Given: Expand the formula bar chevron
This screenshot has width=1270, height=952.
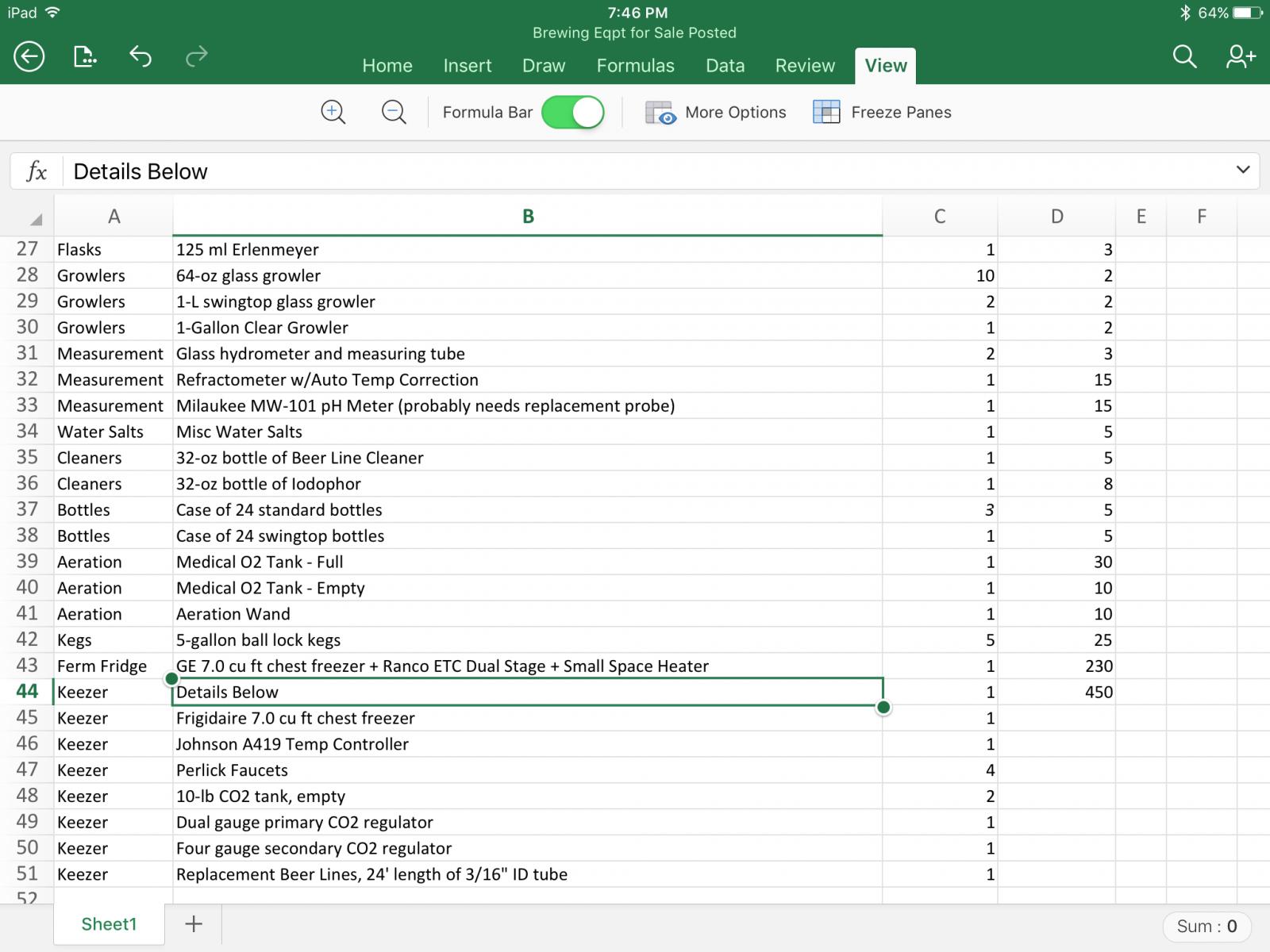Looking at the screenshot, I should point(1243,170).
